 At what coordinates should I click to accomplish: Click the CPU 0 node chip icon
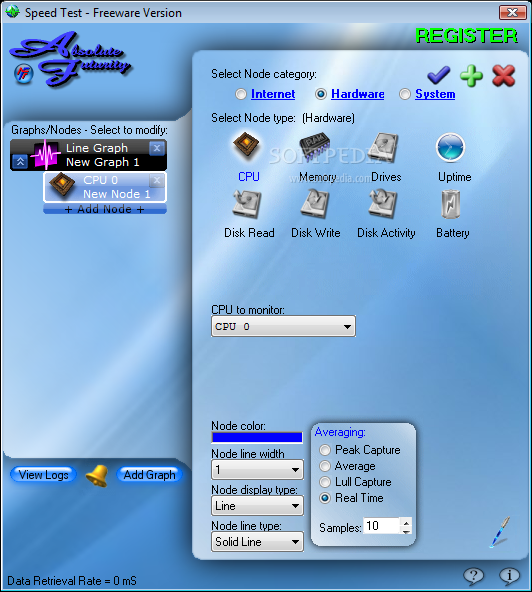point(62,184)
